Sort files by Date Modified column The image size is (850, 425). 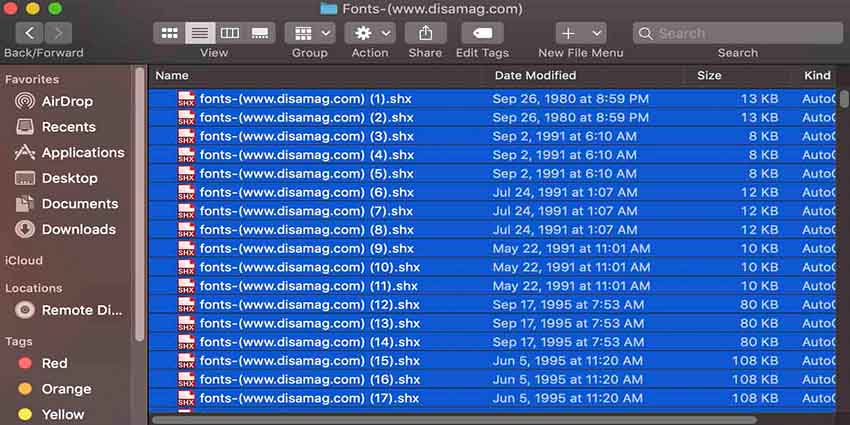535,75
